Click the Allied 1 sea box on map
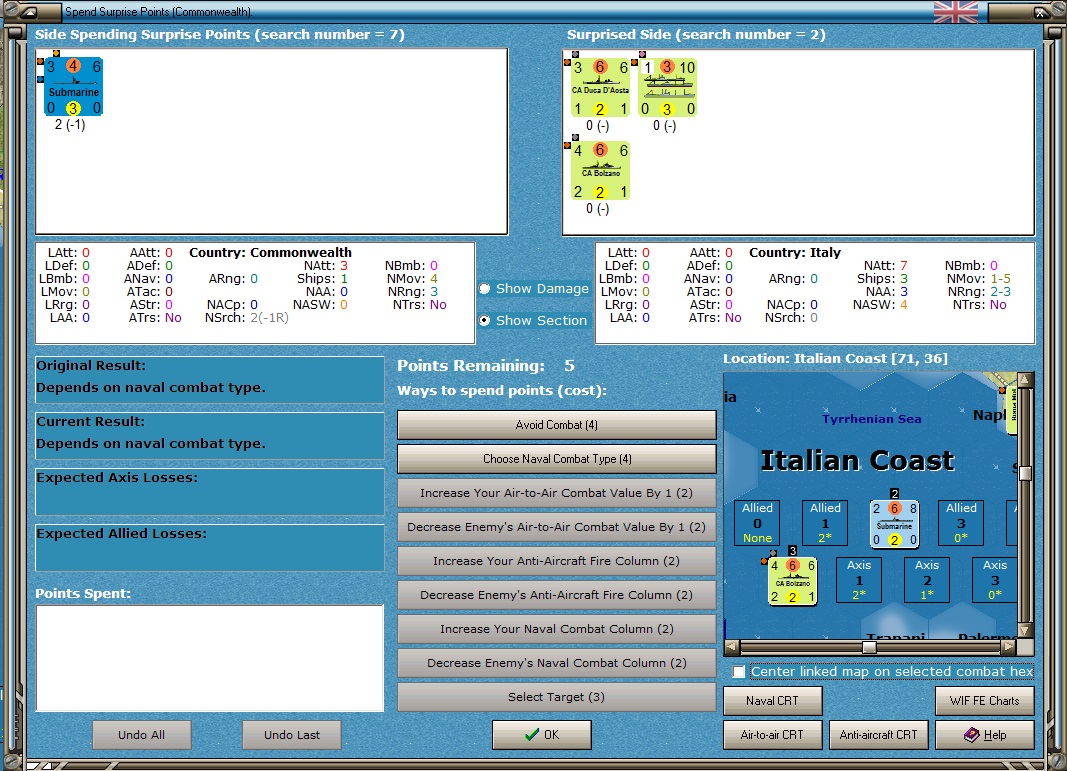The image size is (1067, 771). (x=825, y=523)
